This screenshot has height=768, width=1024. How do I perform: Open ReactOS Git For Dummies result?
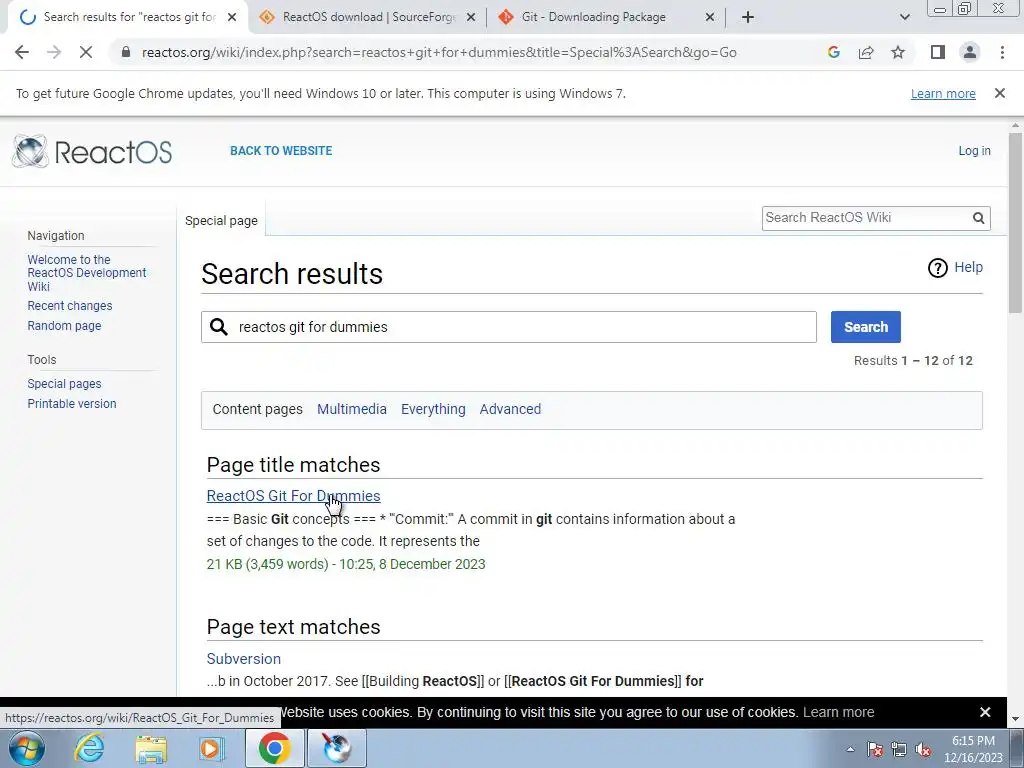(x=293, y=496)
